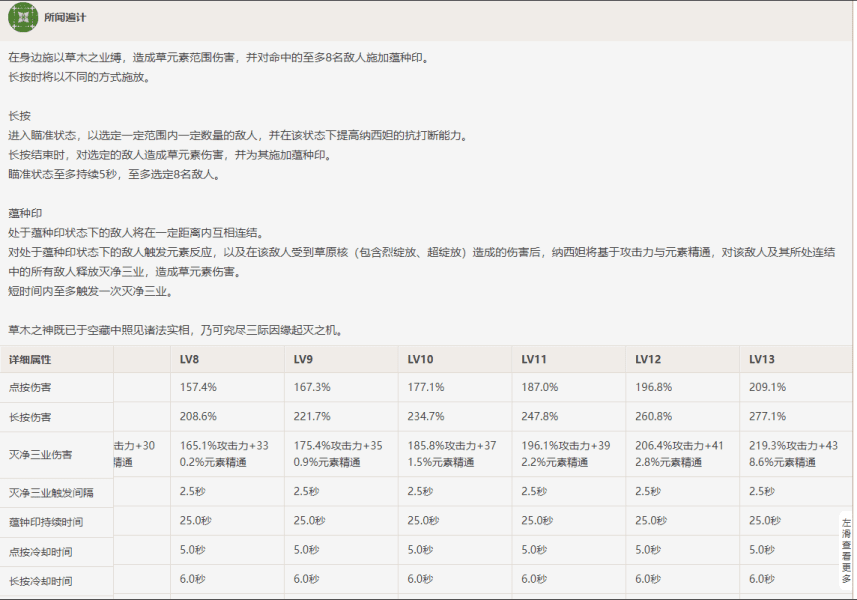Click the 点按伤害 row label
This screenshot has width=857, height=600.
(x=30, y=387)
